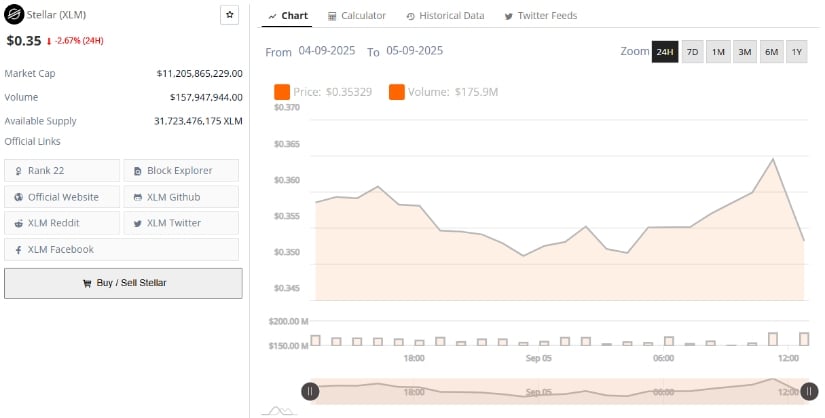
Task: Click the Facebook f icon
Action: (18, 250)
